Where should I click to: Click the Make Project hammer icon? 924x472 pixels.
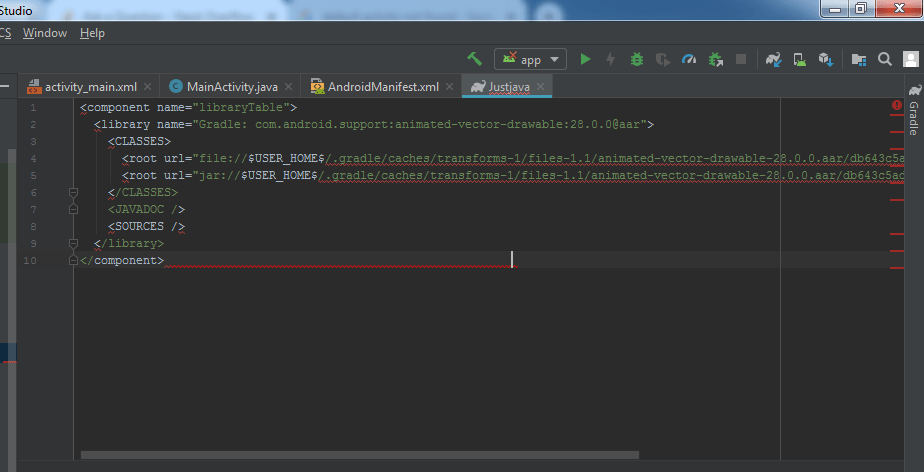pos(474,59)
